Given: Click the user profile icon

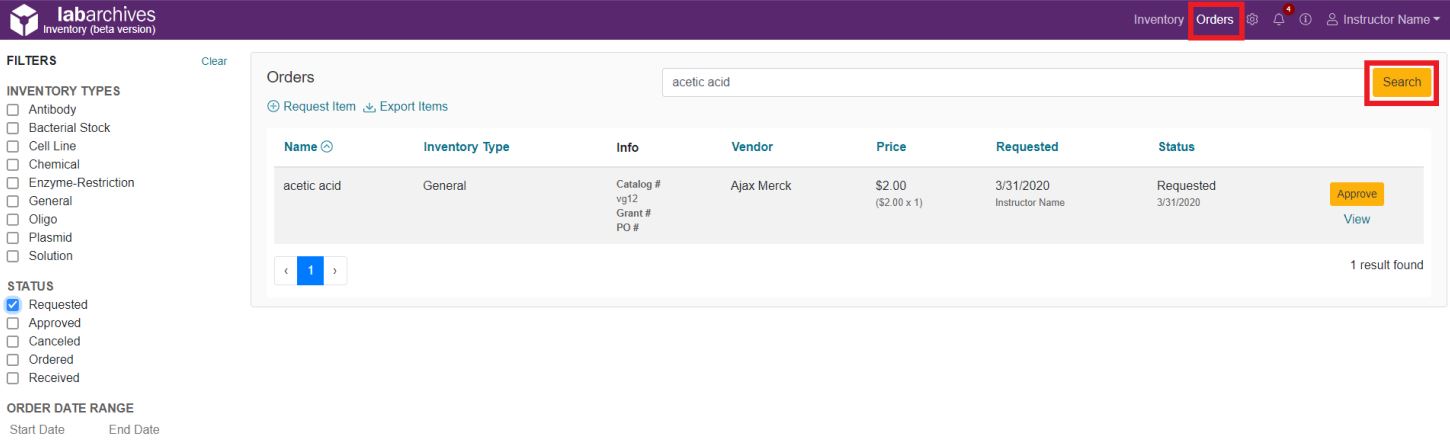Looking at the screenshot, I should 1332,20.
